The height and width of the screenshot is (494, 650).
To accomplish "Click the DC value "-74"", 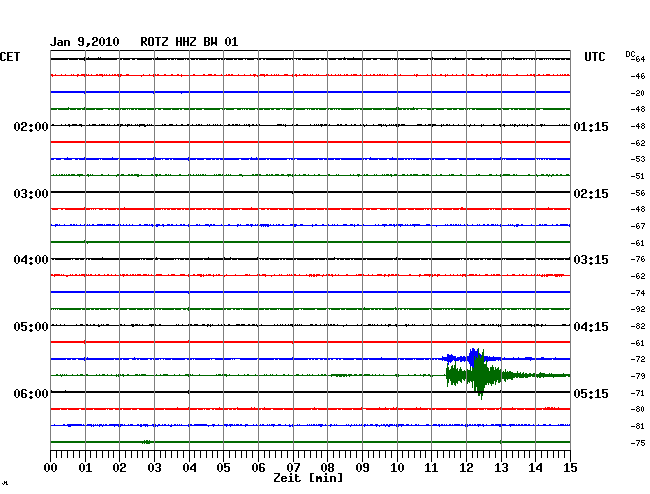I will [638, 293].
